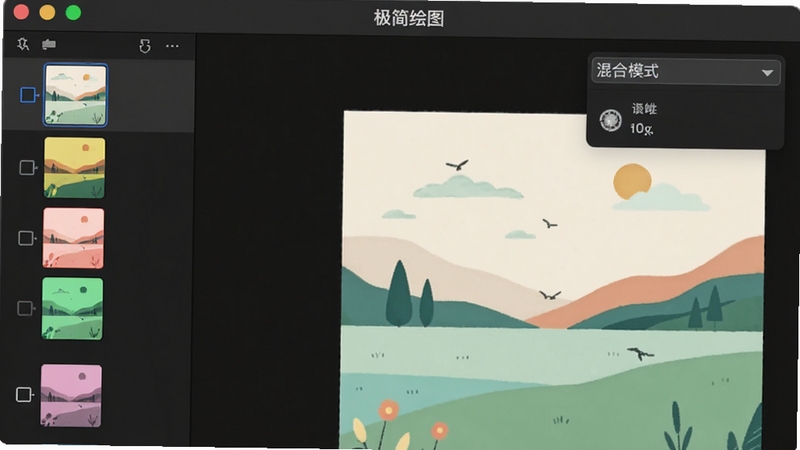Minimize the window with the yellow button
This screenshot has height=450, width=800.
(x=47, y=12)
